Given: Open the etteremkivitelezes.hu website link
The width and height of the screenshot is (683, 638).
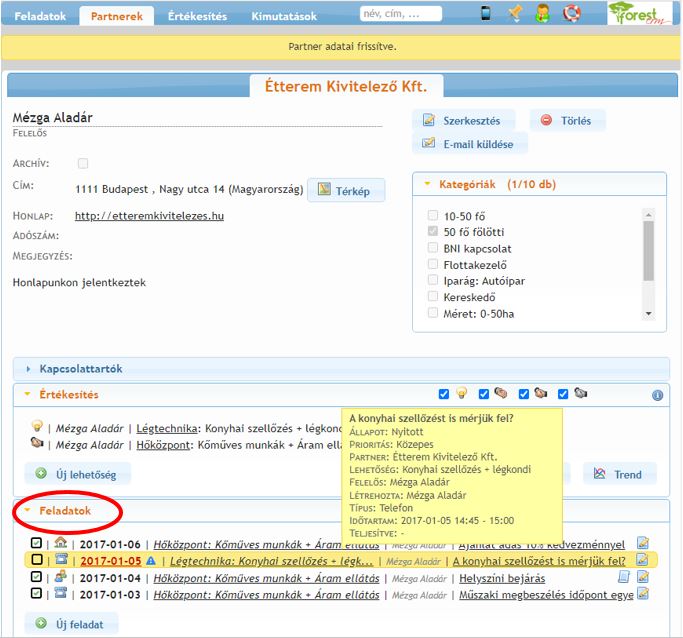Looking at the screenshot, I should pyautogui.click(x=149, y=215).
